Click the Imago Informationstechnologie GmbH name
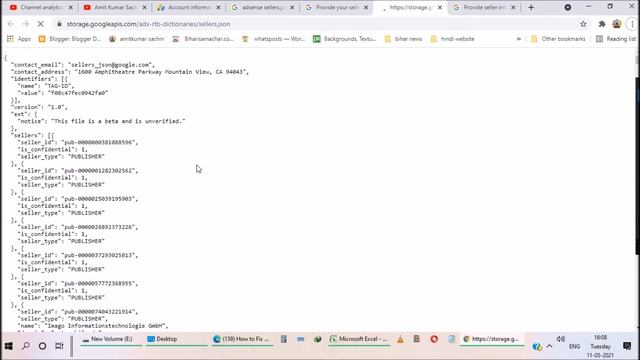Viewport: 640px width, 360px height. 106,326
